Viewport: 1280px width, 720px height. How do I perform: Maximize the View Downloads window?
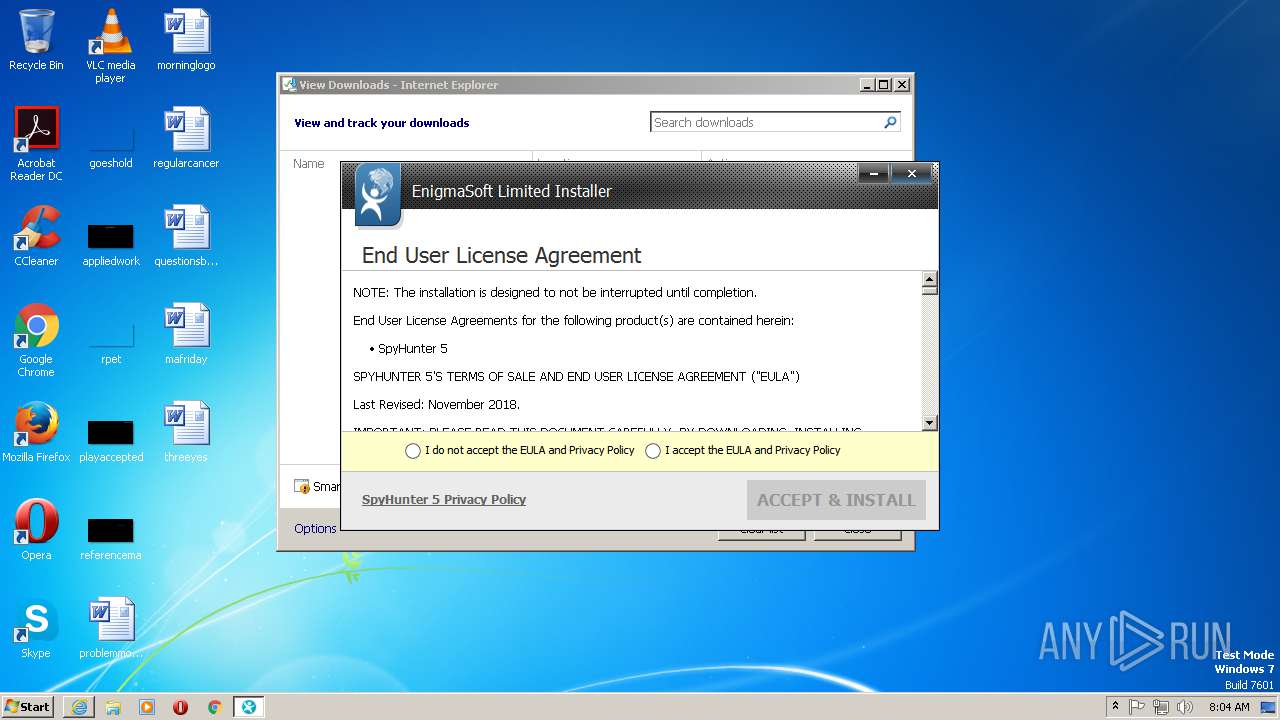[883, 85]
